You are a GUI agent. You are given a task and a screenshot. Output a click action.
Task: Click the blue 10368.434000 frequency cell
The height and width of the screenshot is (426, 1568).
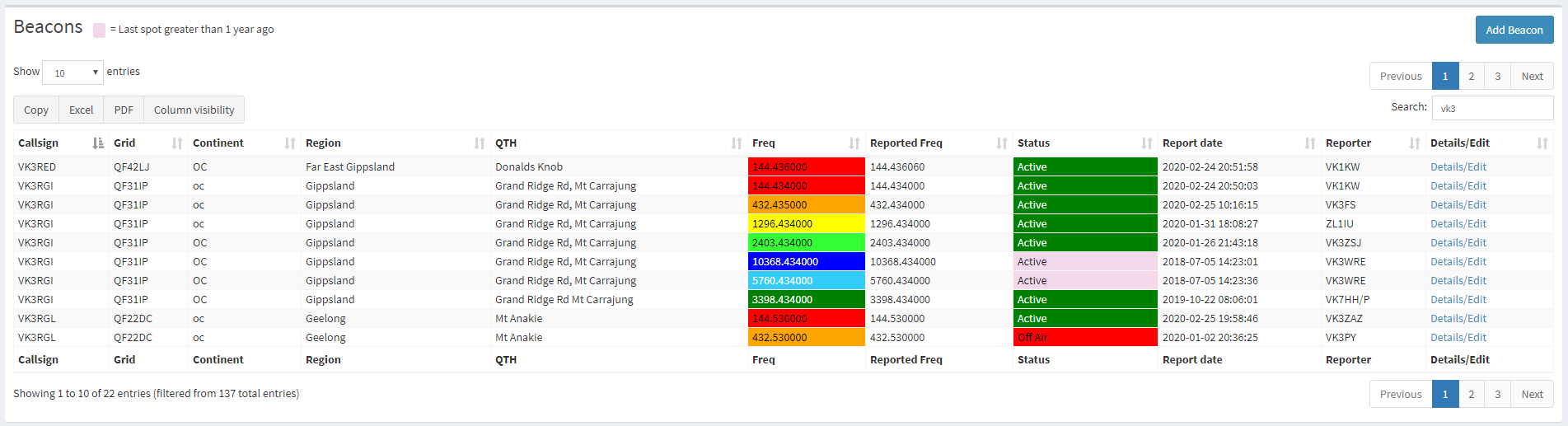click(806, 262)
